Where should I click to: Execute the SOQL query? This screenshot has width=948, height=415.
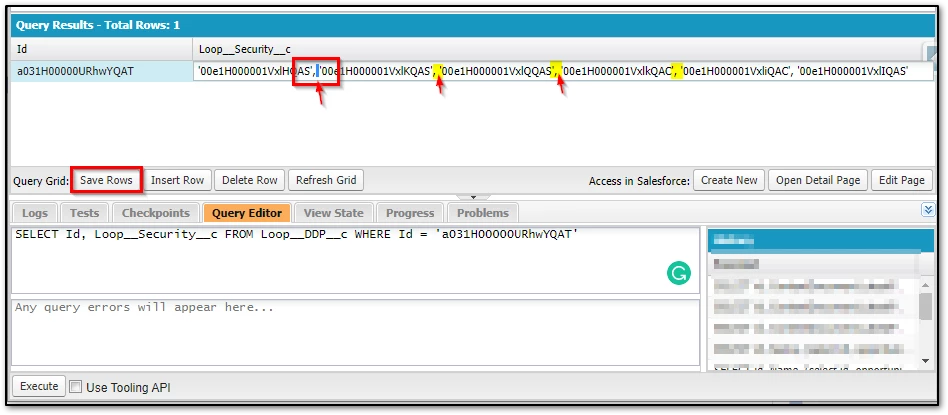tap(39, 387)
